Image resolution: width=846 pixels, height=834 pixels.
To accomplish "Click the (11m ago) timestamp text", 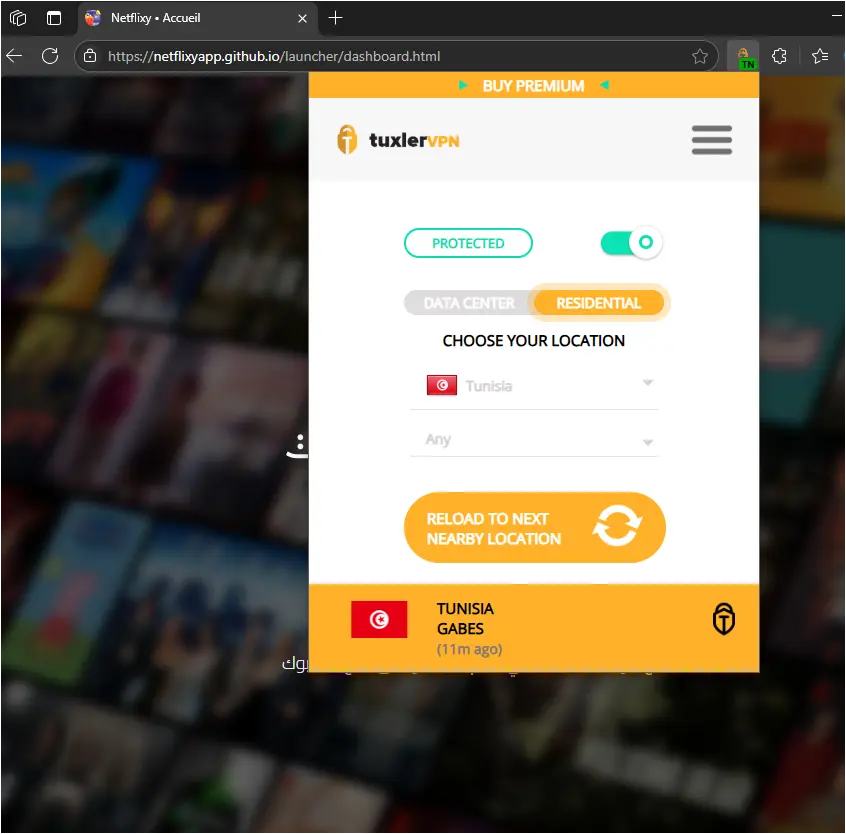I will click(x=469, y=650).
